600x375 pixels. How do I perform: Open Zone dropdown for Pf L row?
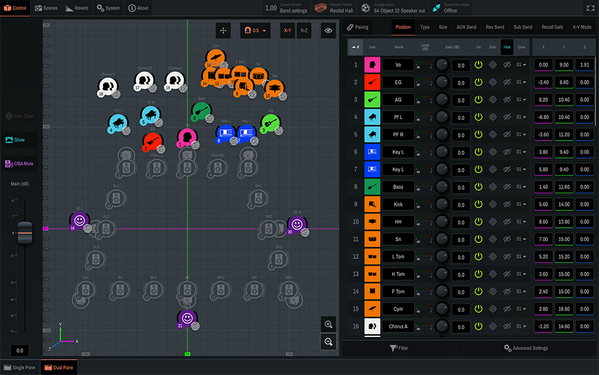coord(521,117)
